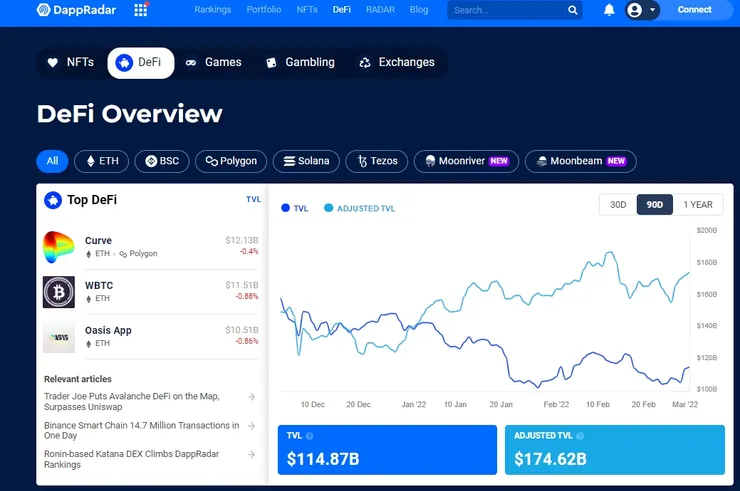The height and width of the screenshot is (491, 740).
Task: Click the Polygon chain tag under Curve
Action: click(x=138, y=254)
